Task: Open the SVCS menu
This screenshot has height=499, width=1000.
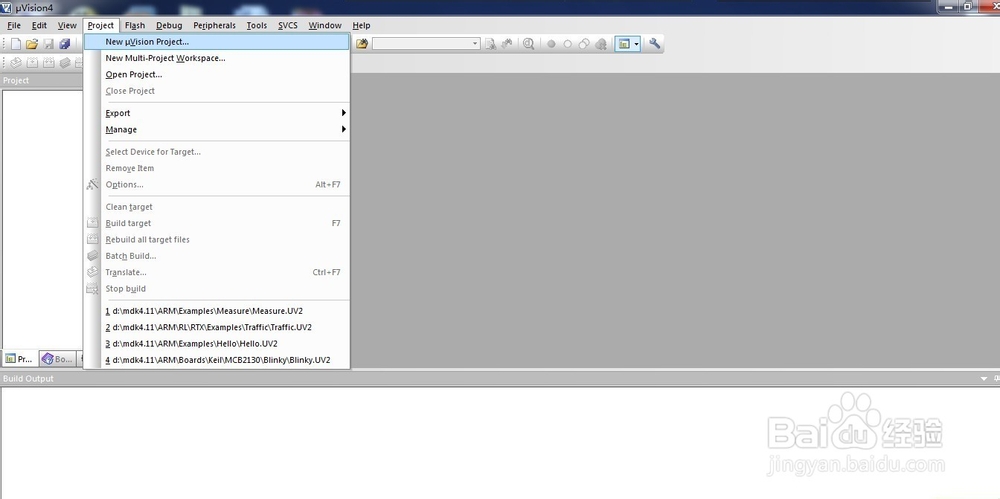Action: (288, 26)
